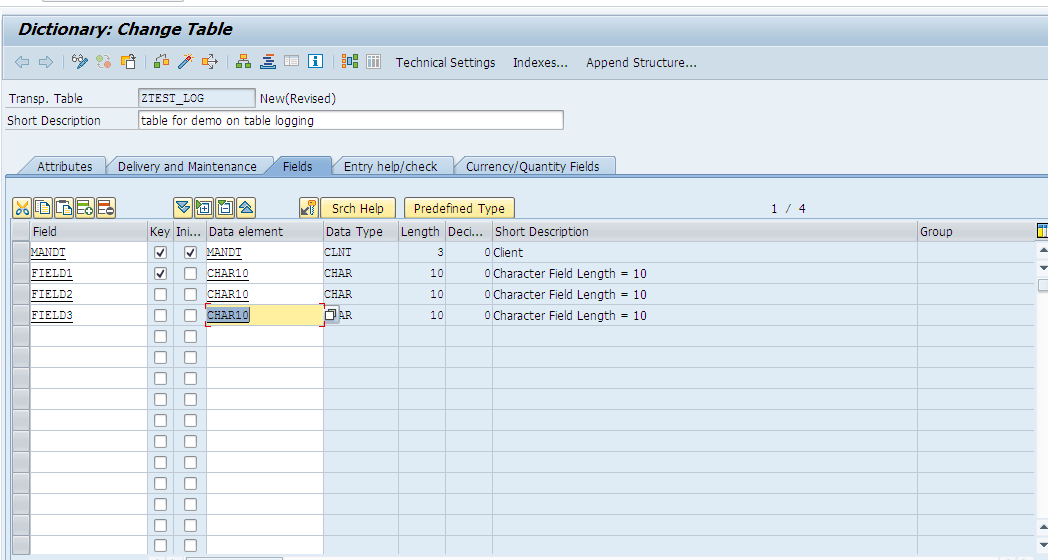
Task: Open the Indexes... option
Action: pos(540,62)
